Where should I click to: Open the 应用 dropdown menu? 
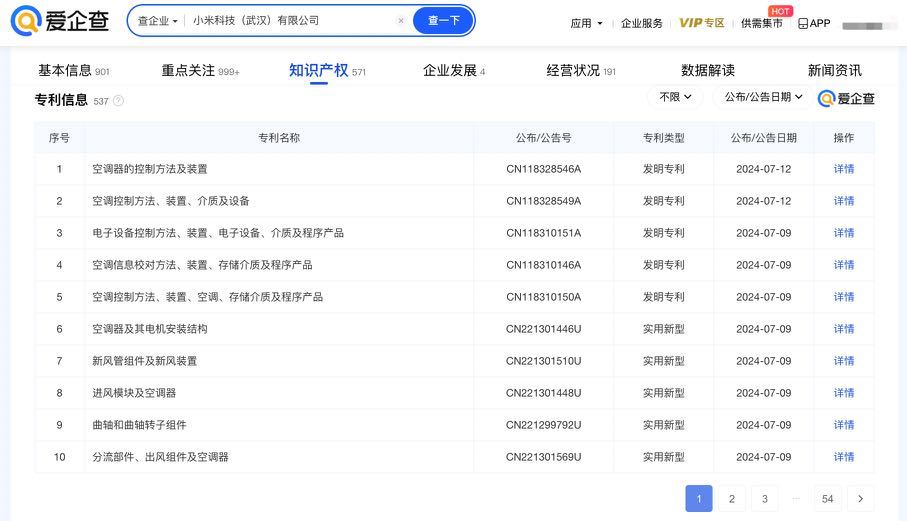587,23
